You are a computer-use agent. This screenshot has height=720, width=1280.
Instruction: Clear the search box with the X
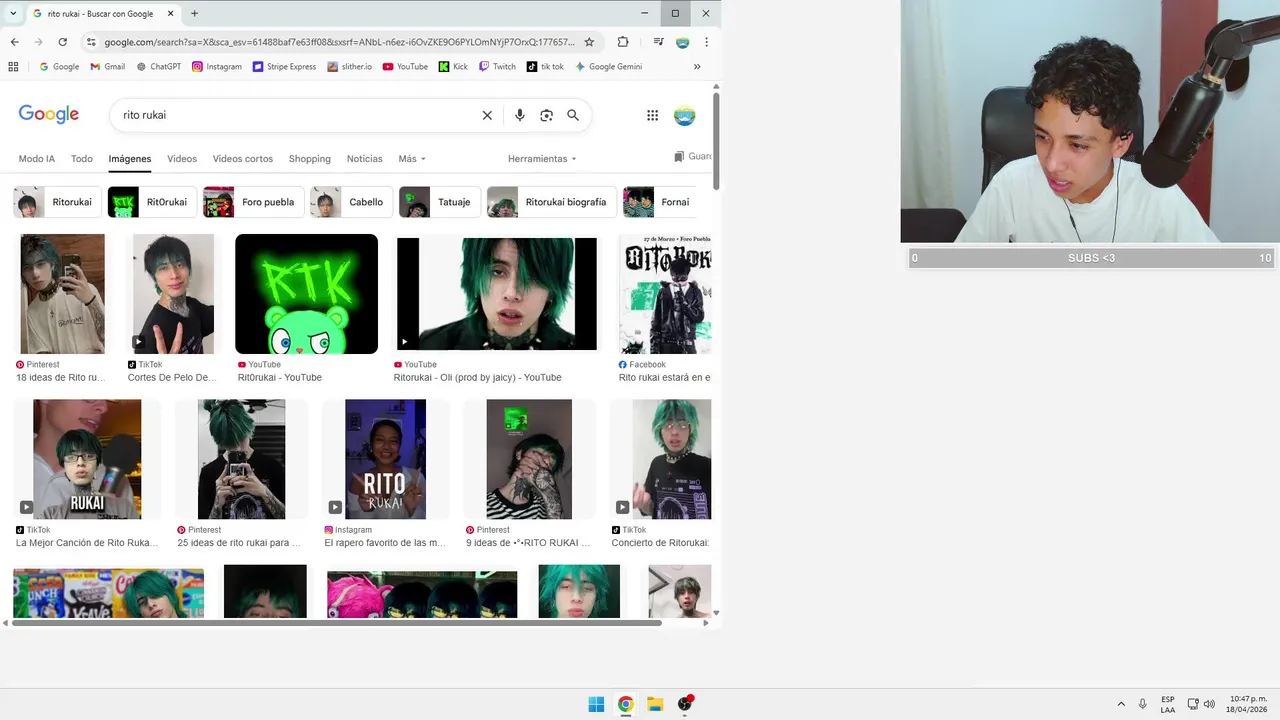tap(487, 115)
